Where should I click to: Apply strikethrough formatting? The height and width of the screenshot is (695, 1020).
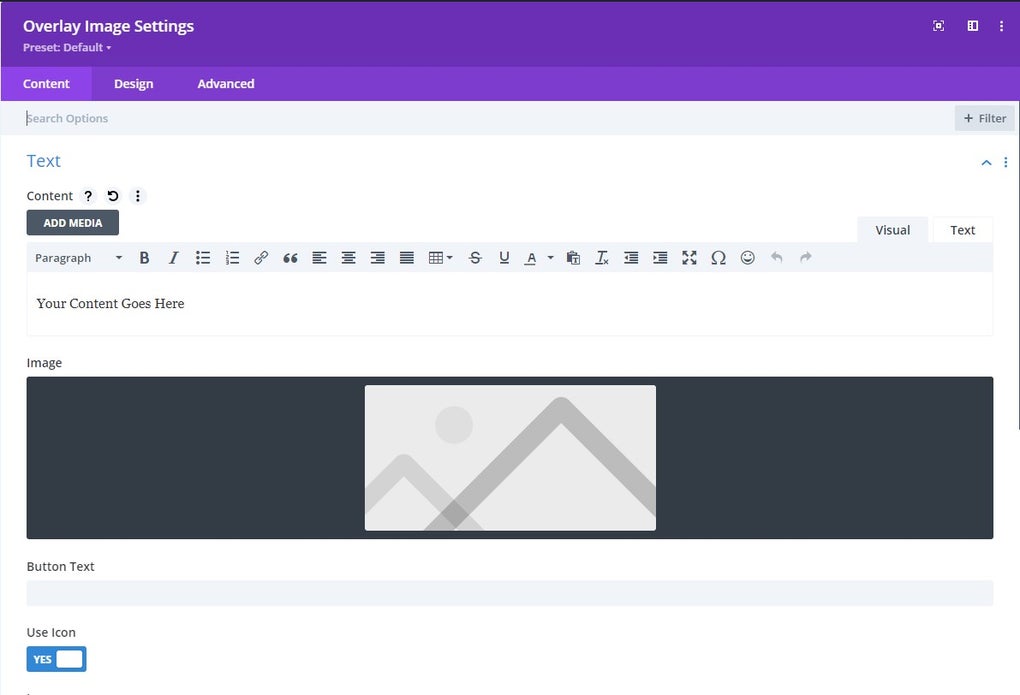tap(475, 257)
